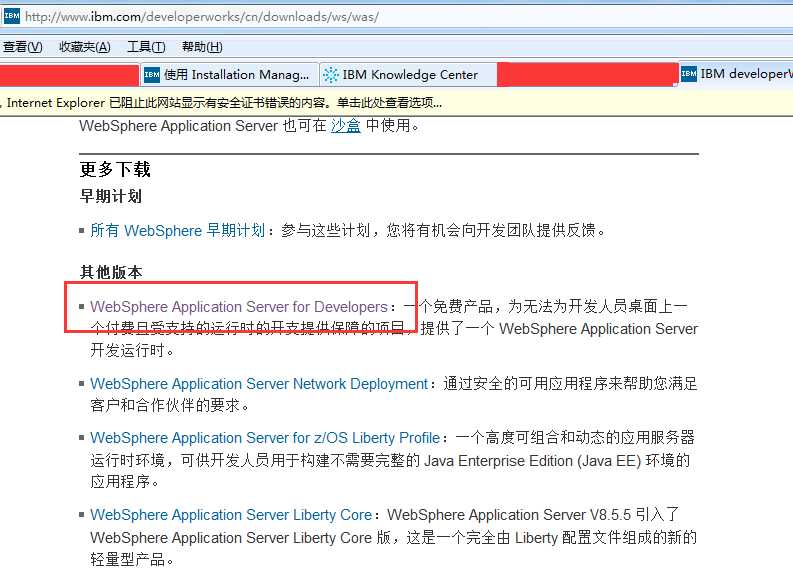Screen dimensions: 793x581
Task: Open WebSphere Application Server Network Deployment link
Action: click(x=259, y=384)
